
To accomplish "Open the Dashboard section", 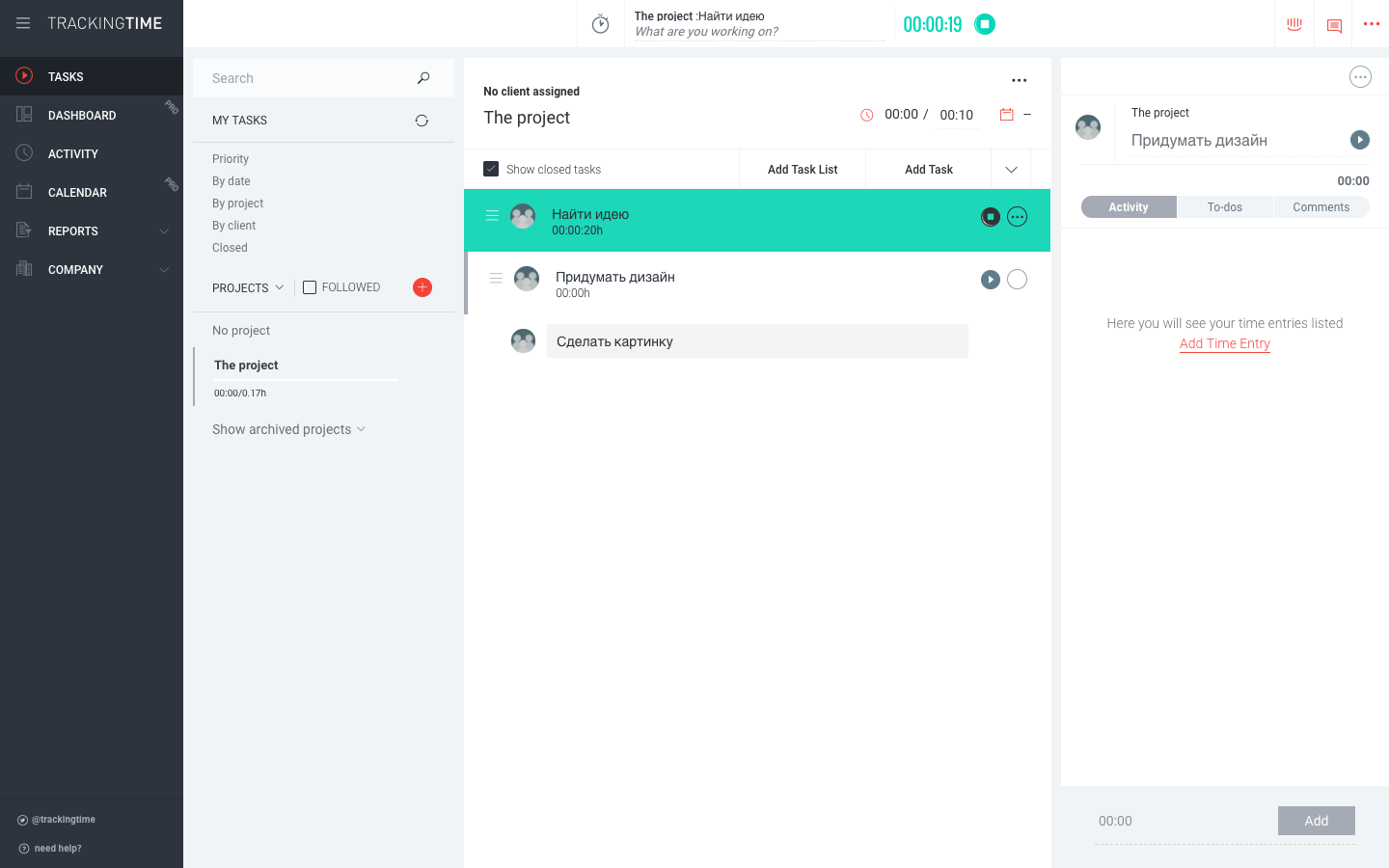I will tap(92, 115).
